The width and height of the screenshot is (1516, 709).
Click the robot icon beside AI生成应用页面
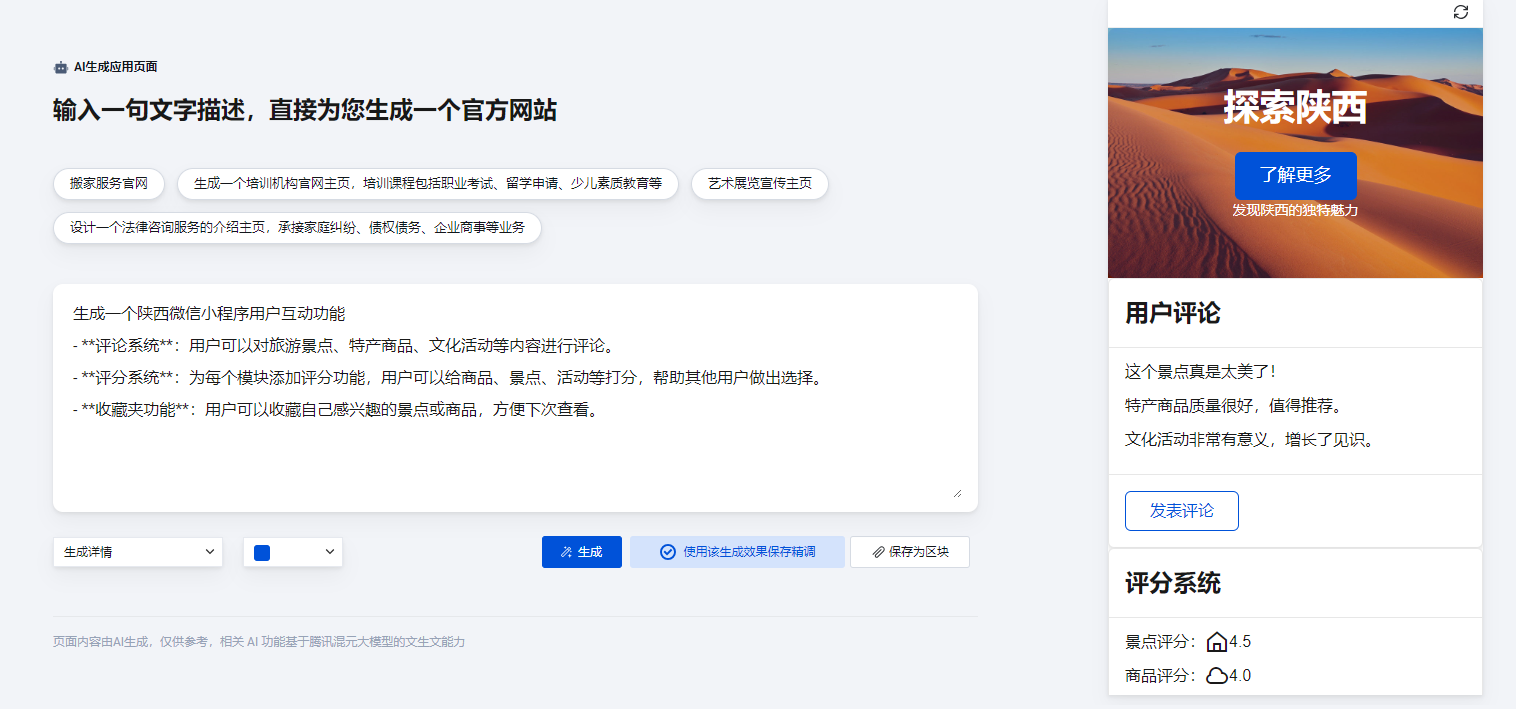tap(61, 67)
